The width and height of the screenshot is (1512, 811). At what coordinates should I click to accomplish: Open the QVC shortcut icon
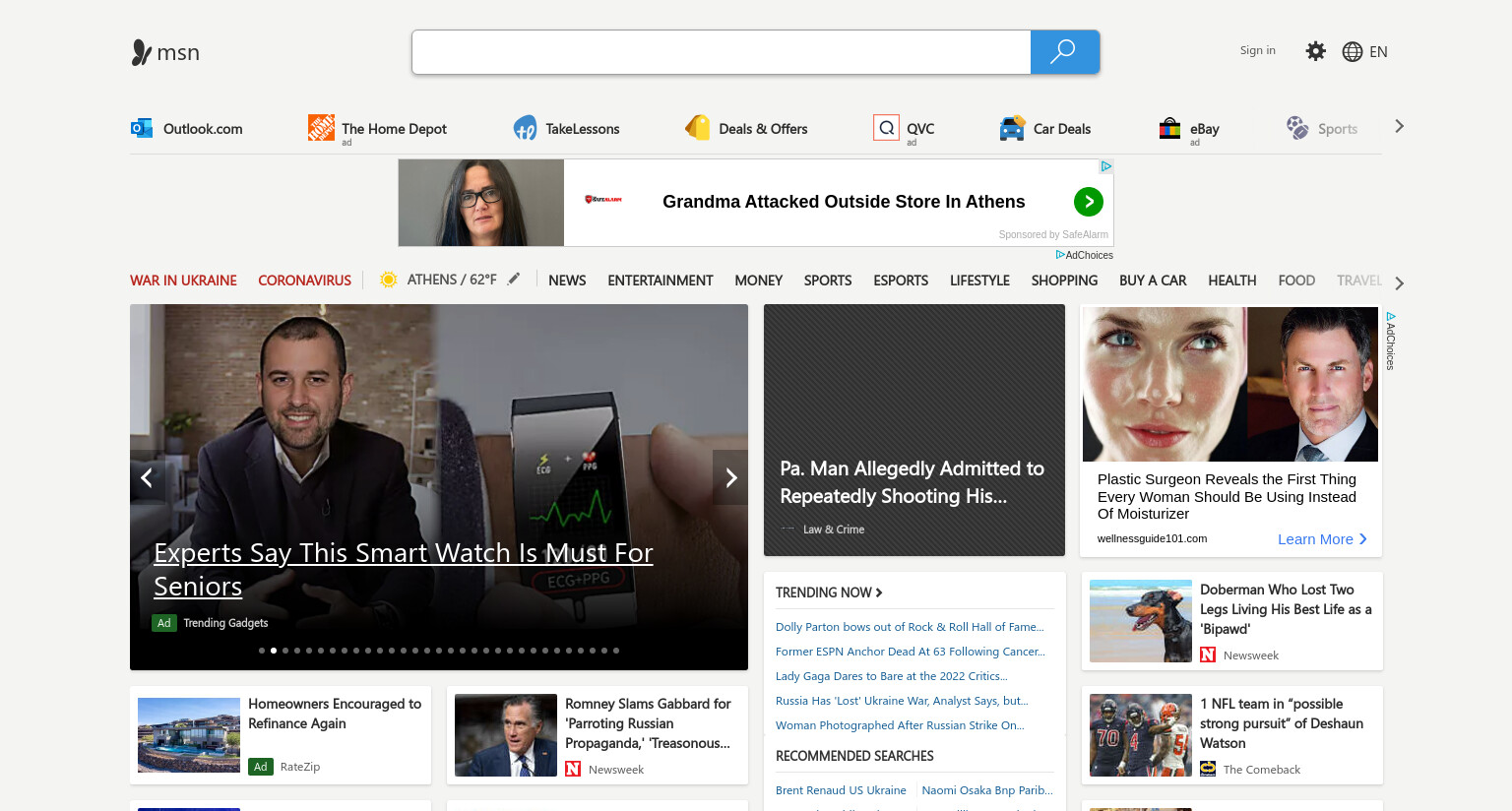point(886,128)
